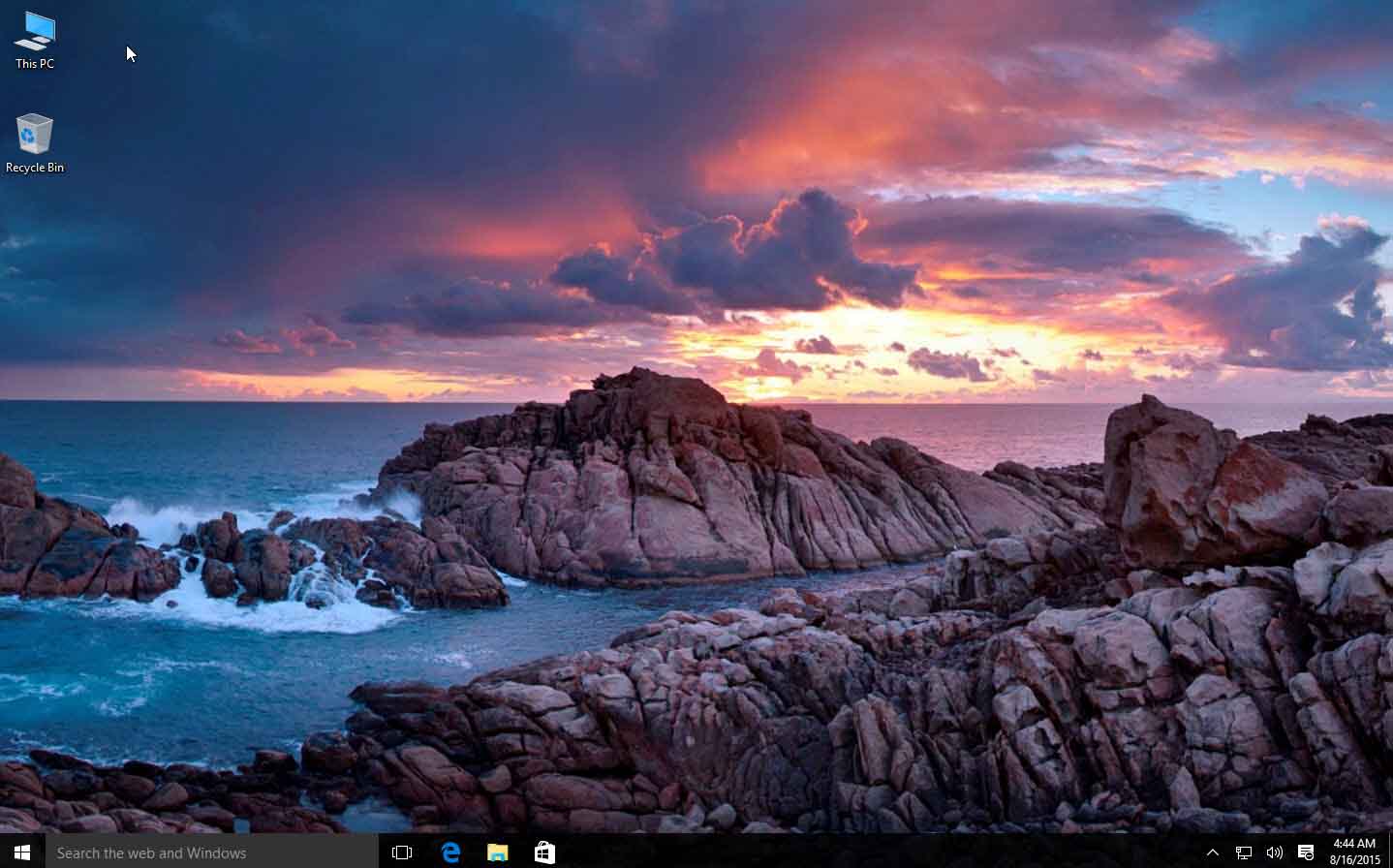1393x868 pixels.
Task: Click the Show desktop sliver at taskbar end
Action: click(x=1390, y=852)
